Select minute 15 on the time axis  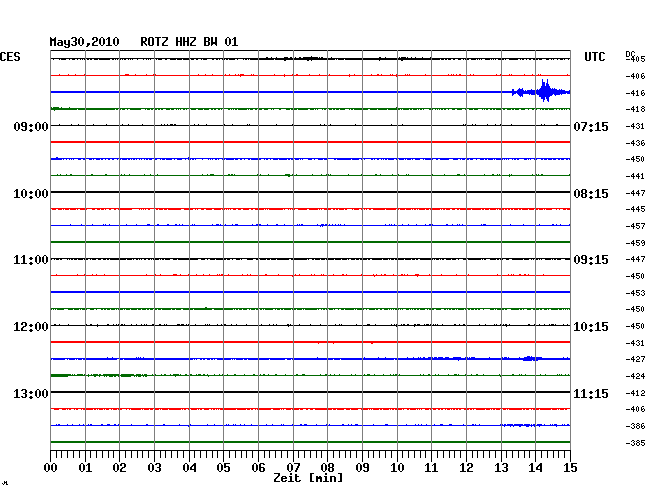pos(570,467)
